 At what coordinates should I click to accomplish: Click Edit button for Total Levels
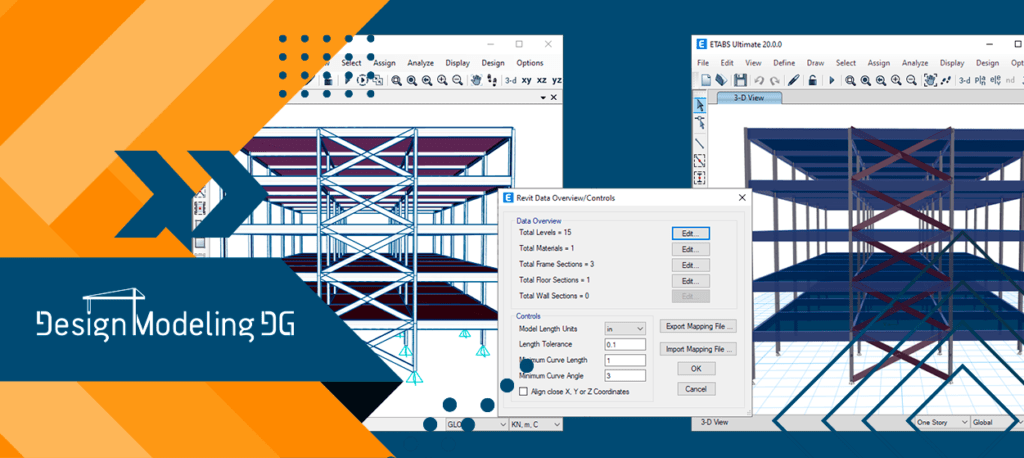pyautogui.click(x=690, y=233)
